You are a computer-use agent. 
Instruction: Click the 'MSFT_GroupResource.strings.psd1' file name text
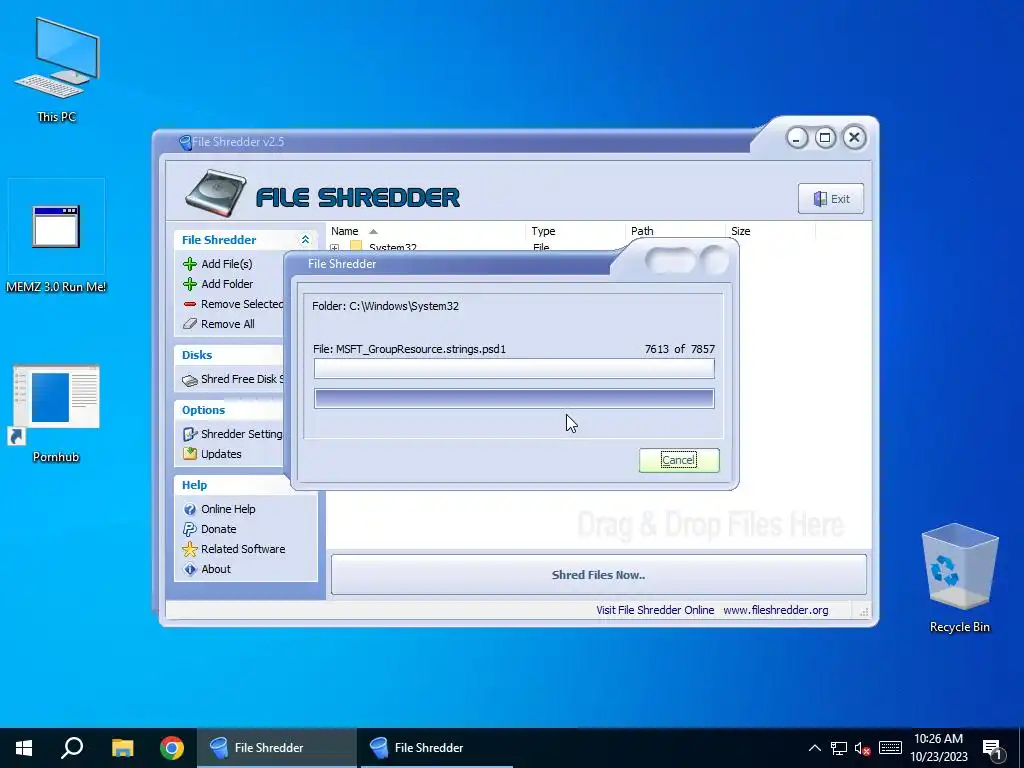point(421,349)
